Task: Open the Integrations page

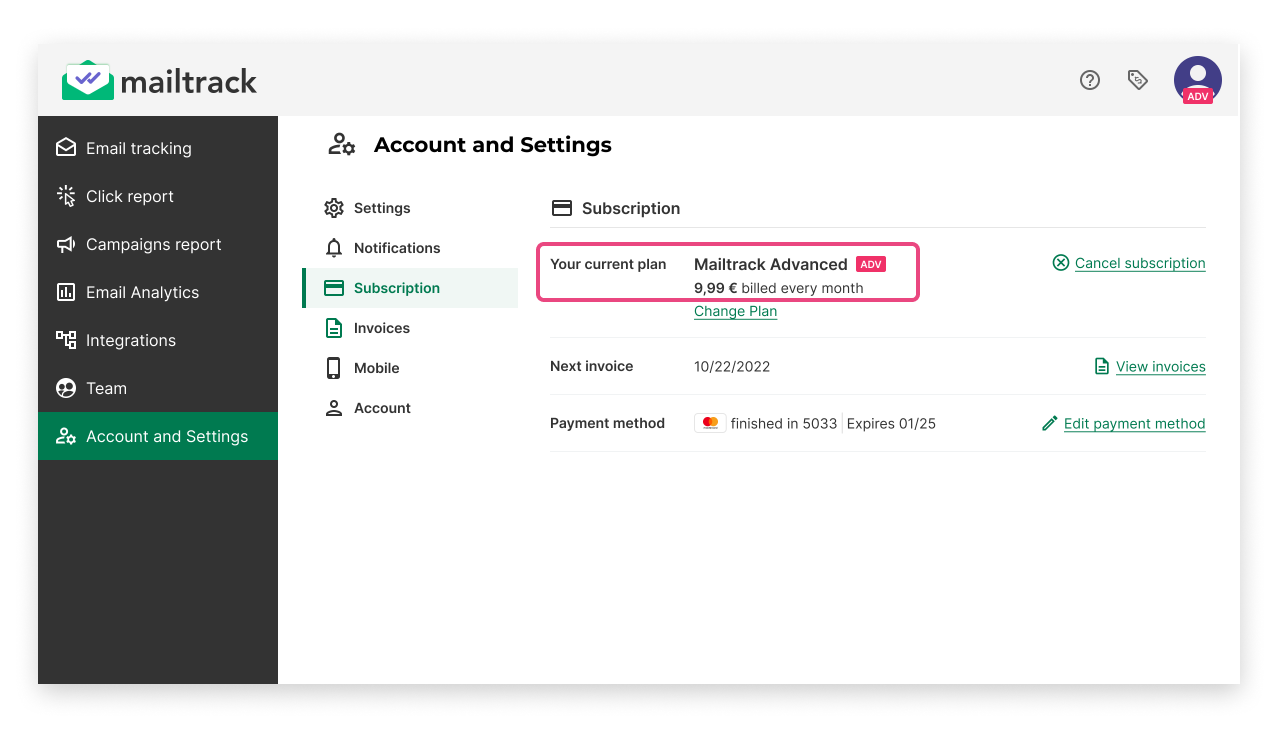Action: click(130, 340)
